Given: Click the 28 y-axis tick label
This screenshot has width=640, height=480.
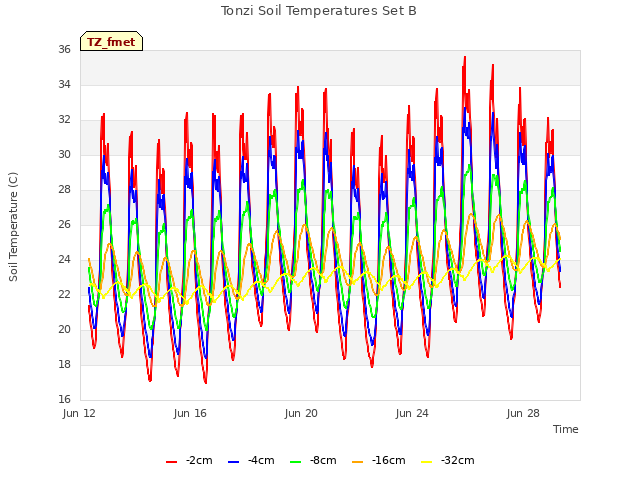Looking at the screenshot, I should tap(64, 189).
